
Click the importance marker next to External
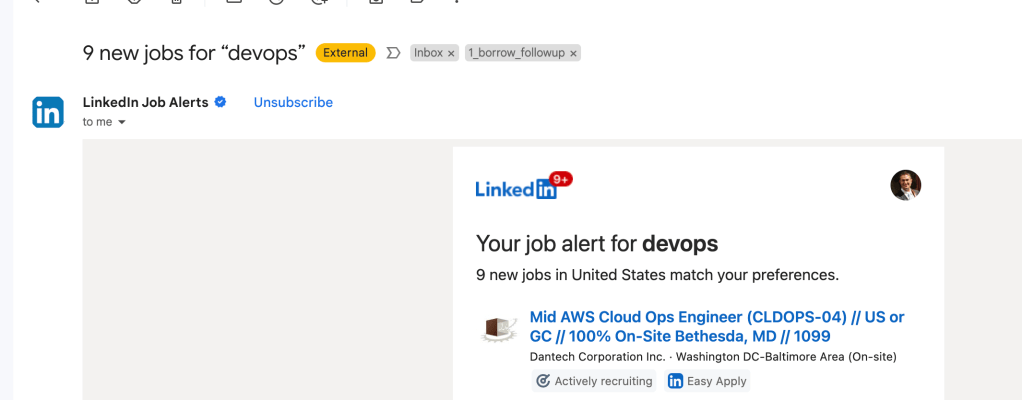coord(392,53)
